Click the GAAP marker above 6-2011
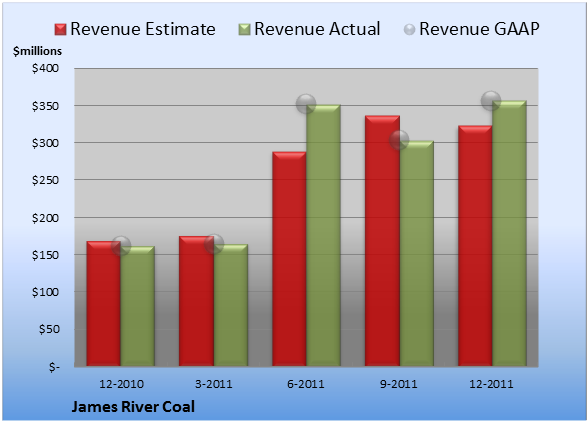 (306, 104)
